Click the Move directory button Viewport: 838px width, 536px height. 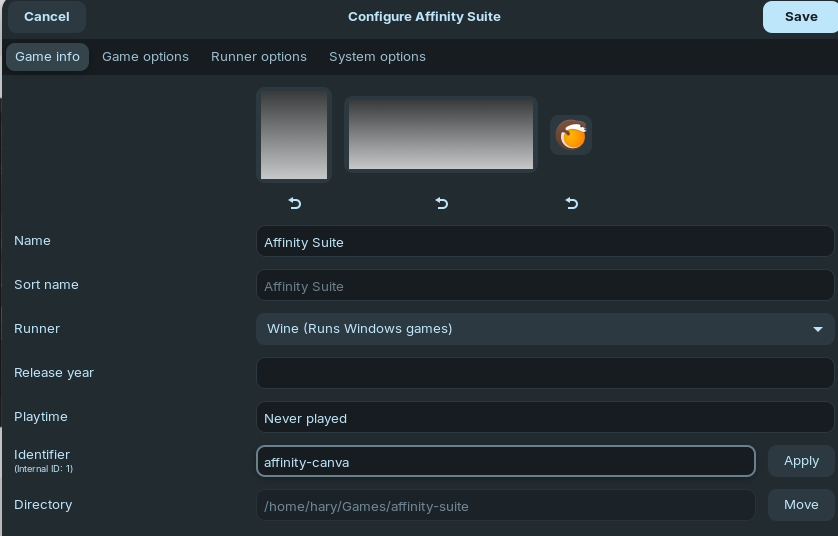(801, 505)
